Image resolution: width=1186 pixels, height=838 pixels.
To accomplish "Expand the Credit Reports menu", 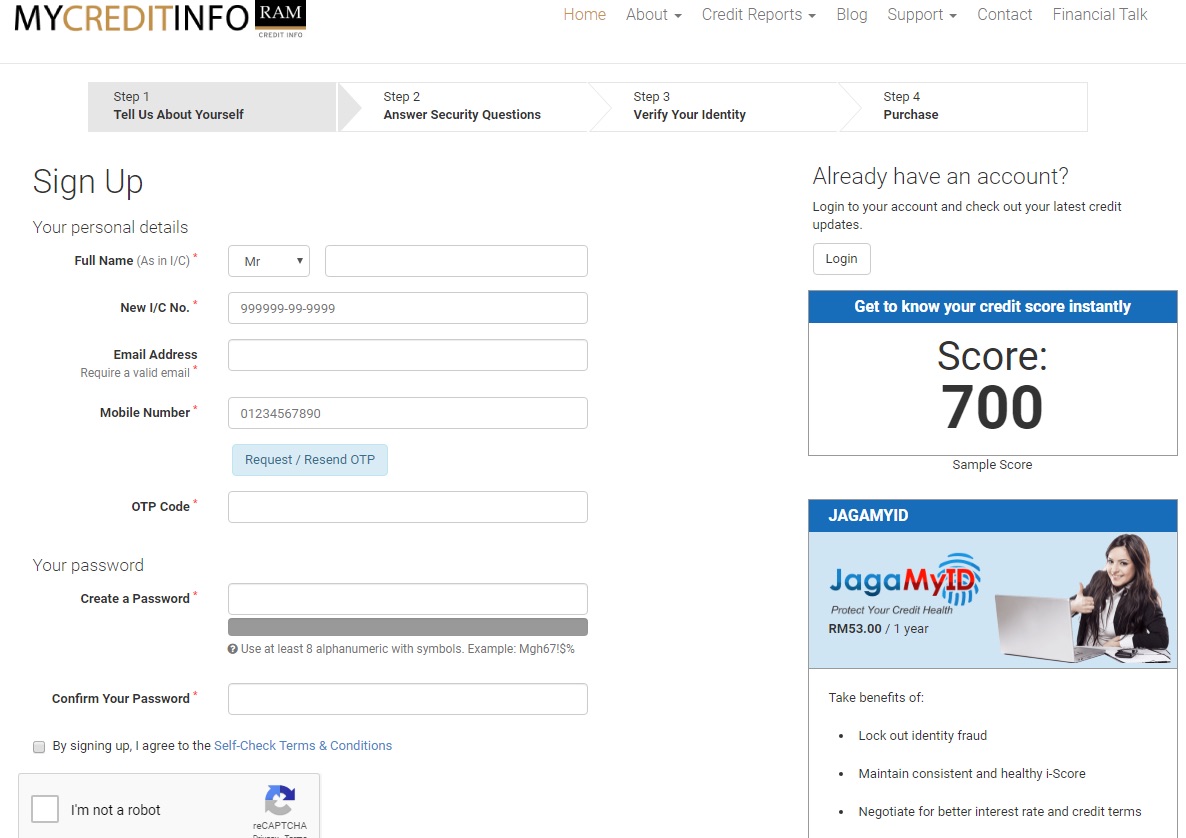I will tap(758, 15).
